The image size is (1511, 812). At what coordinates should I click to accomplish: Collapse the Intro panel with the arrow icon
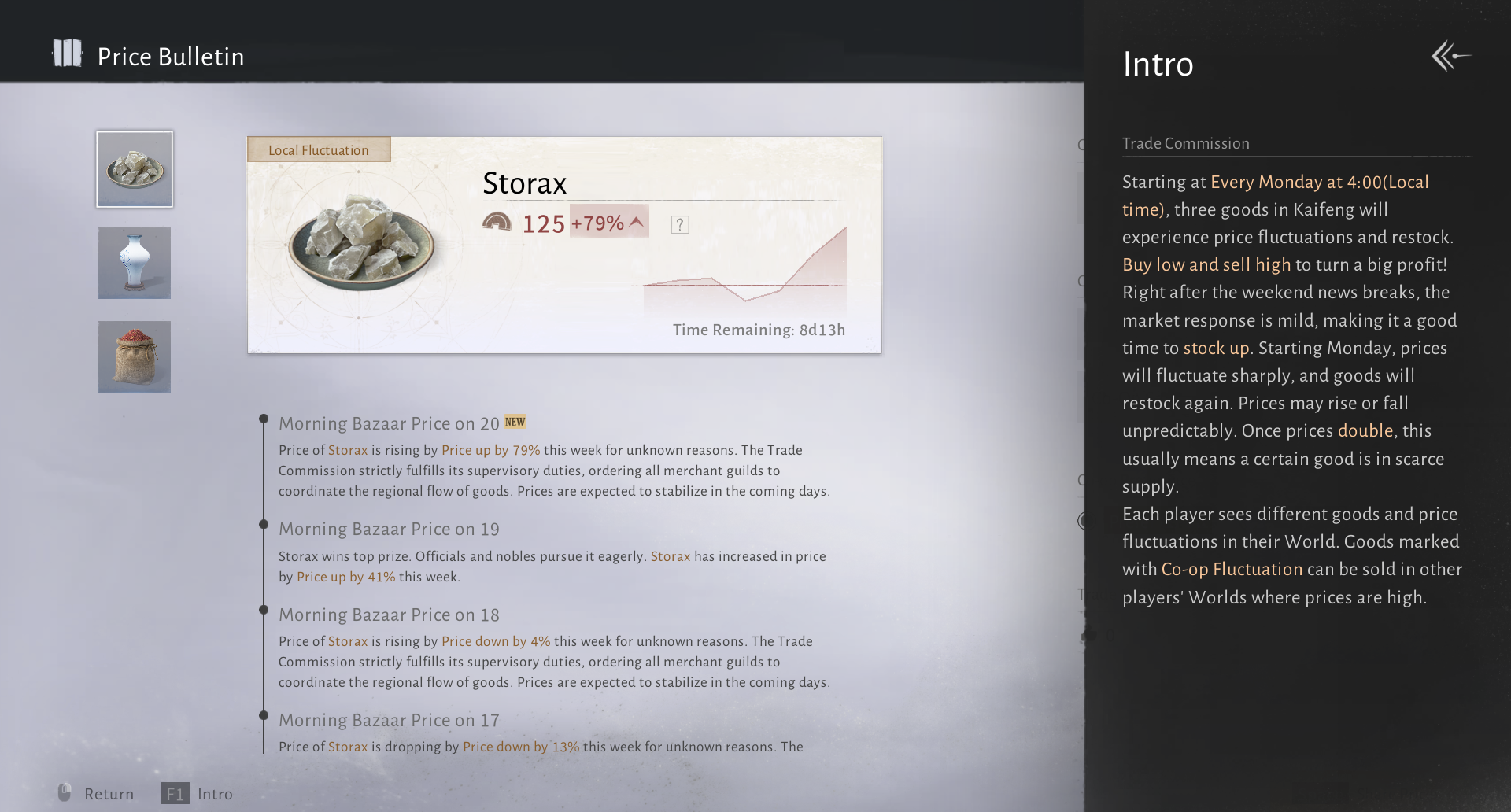(1450, 56)
